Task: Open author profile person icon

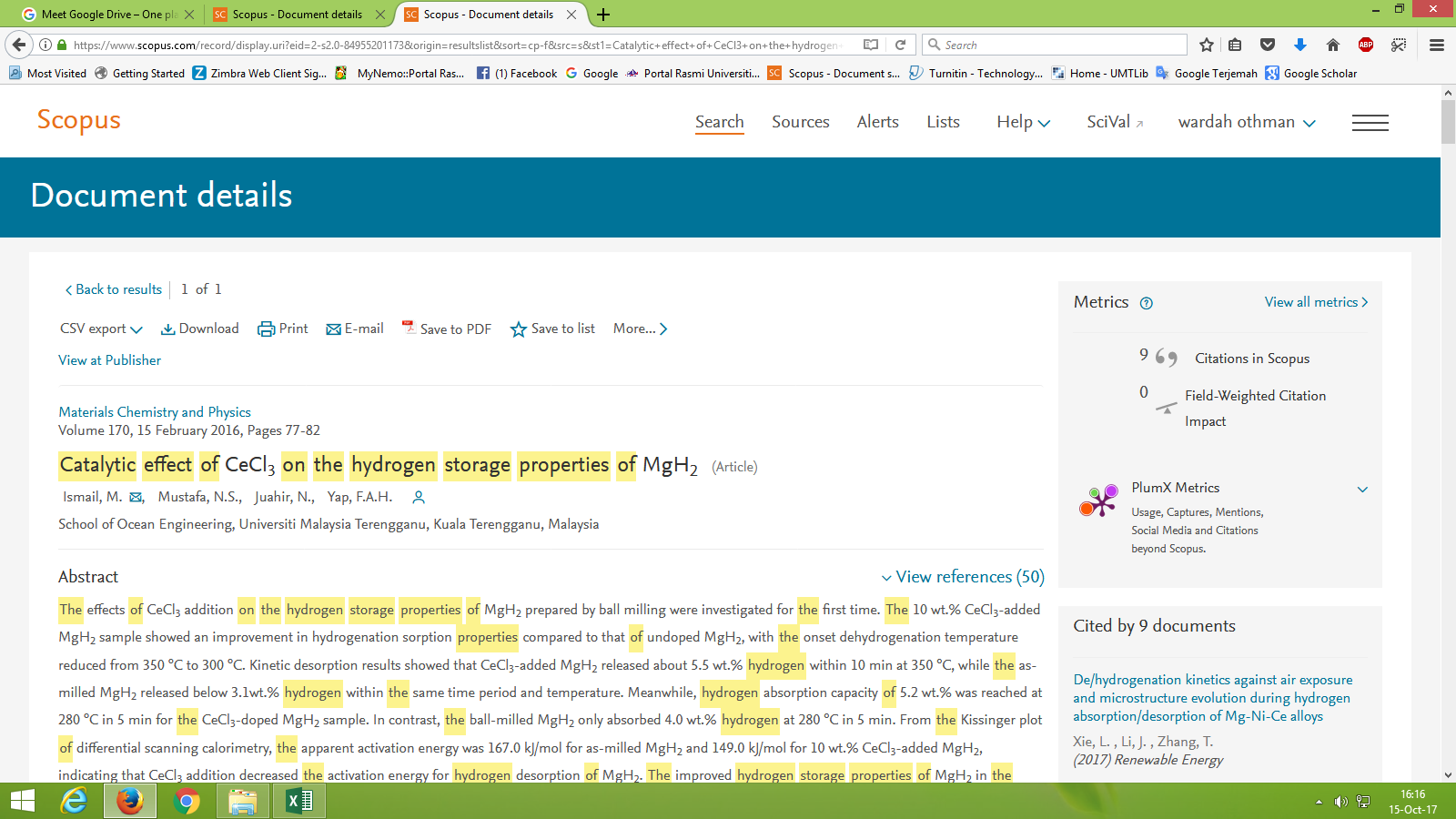Action: click(419, 498)
